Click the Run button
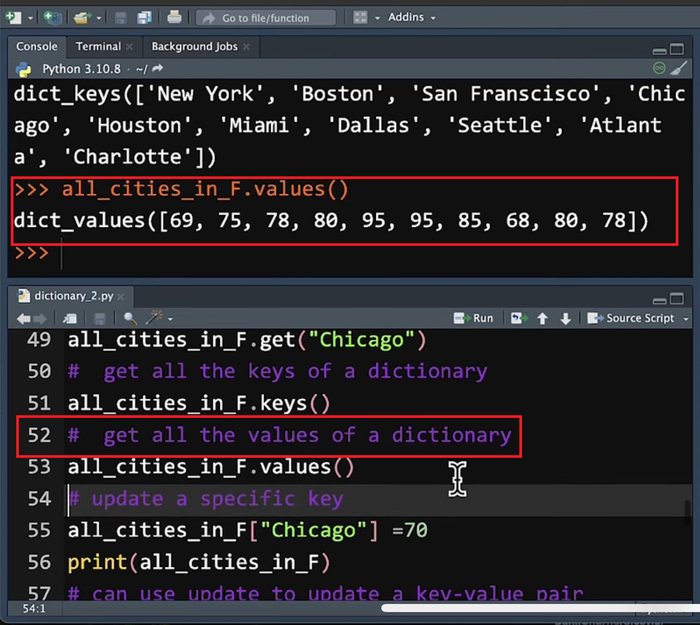The image size is (700, 625). click(x=473, y=318)
